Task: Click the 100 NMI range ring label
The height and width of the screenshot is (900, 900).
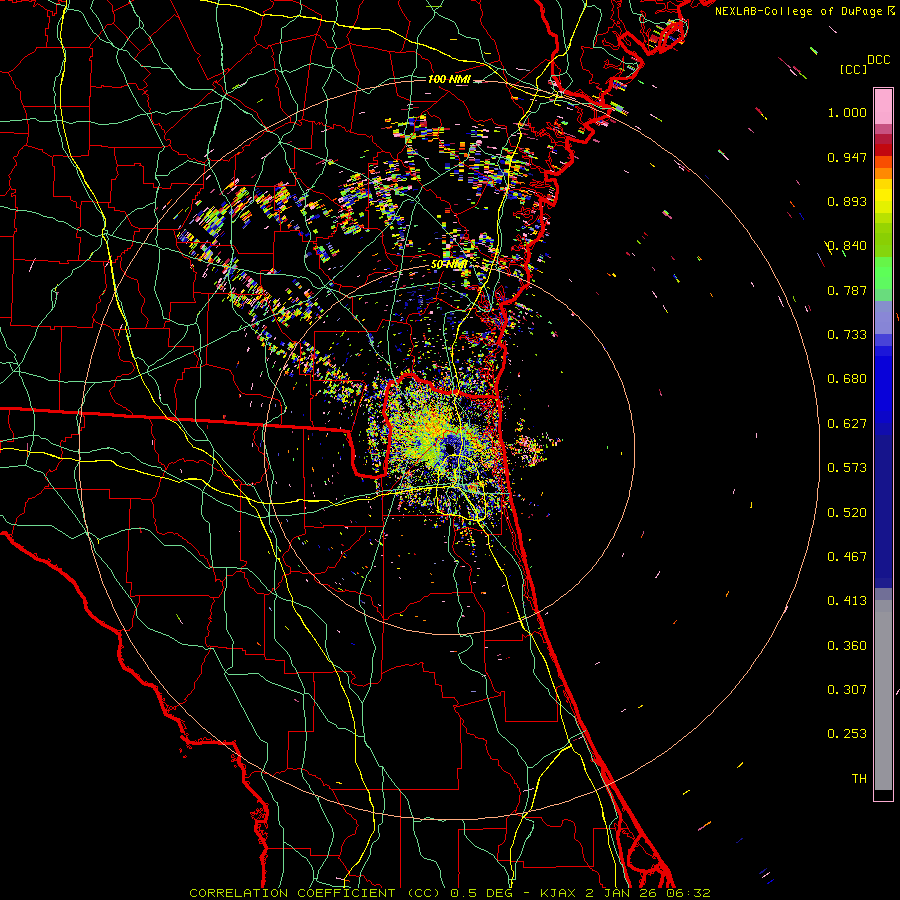Action: [449, 79]
